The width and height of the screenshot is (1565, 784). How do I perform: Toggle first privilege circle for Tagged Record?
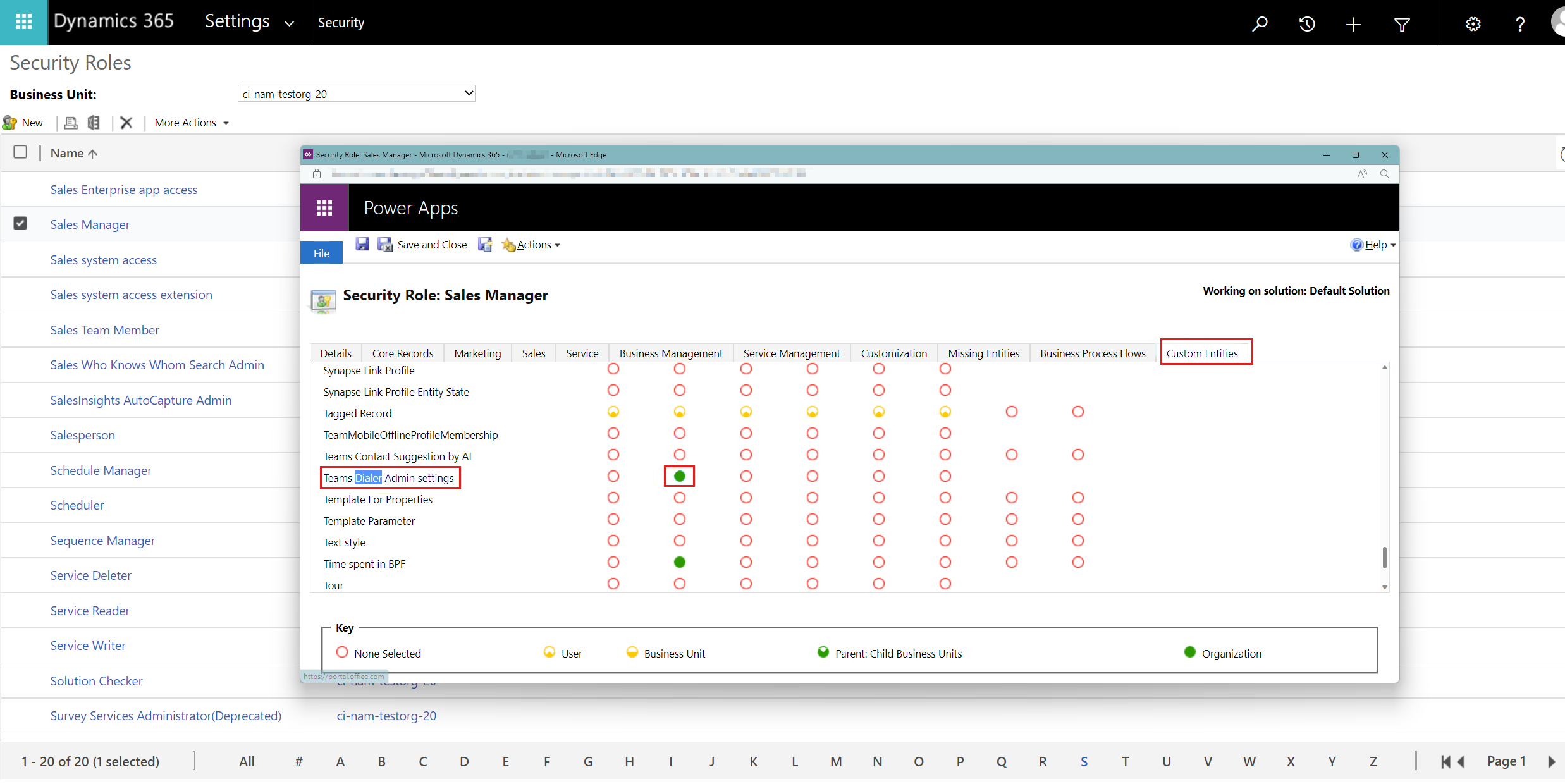613,412
